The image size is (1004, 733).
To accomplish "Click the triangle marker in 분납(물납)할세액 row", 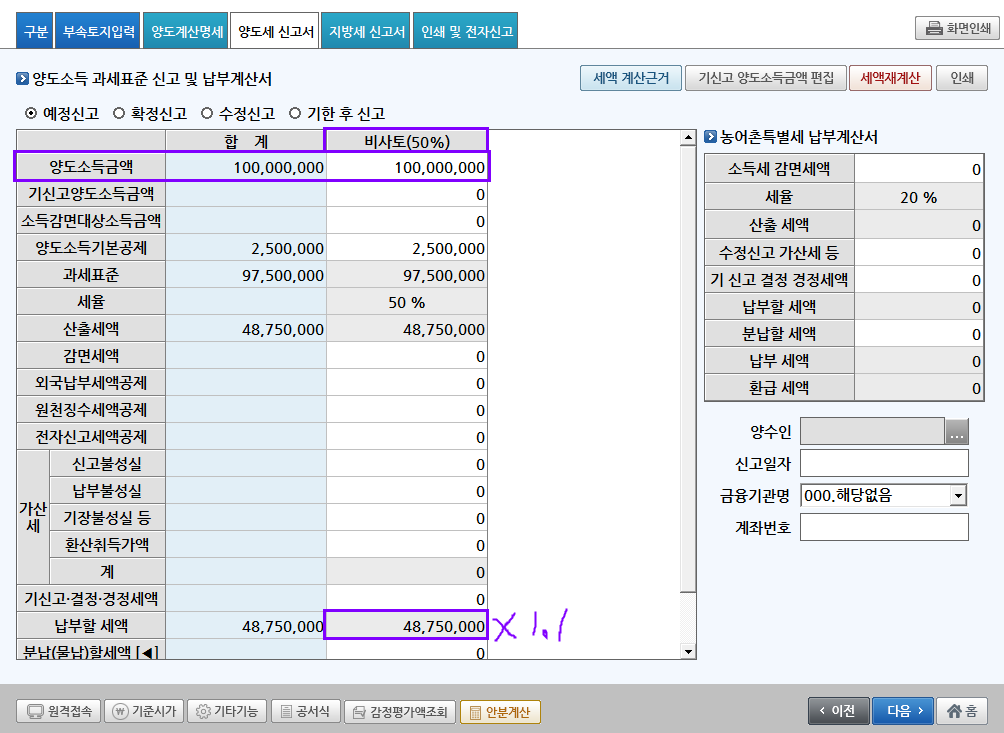I will [149, 653].
